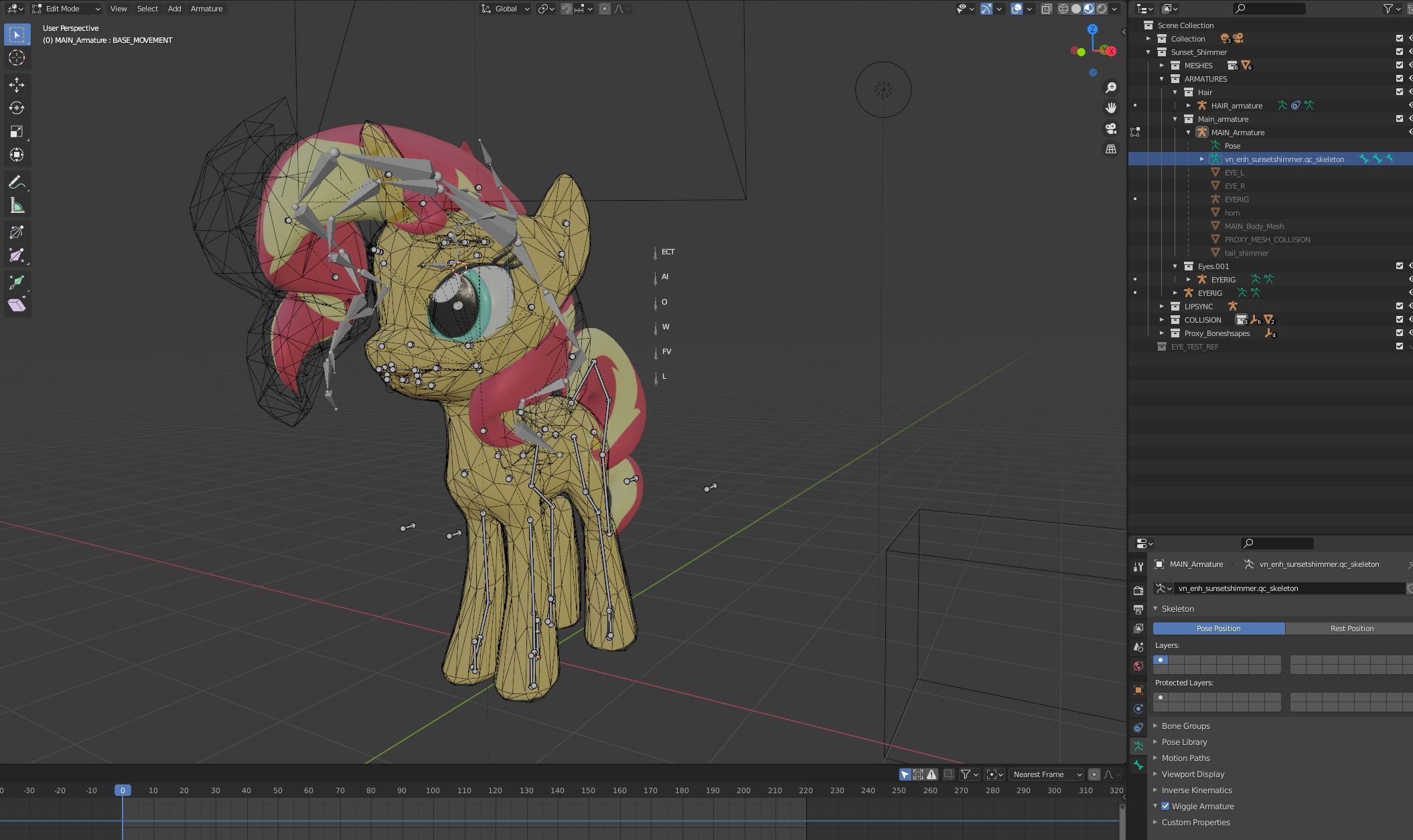Select MAIN_Body_Mesh in the outliner
Viewport: 1413px width, 840px height.
(1254, 226)
